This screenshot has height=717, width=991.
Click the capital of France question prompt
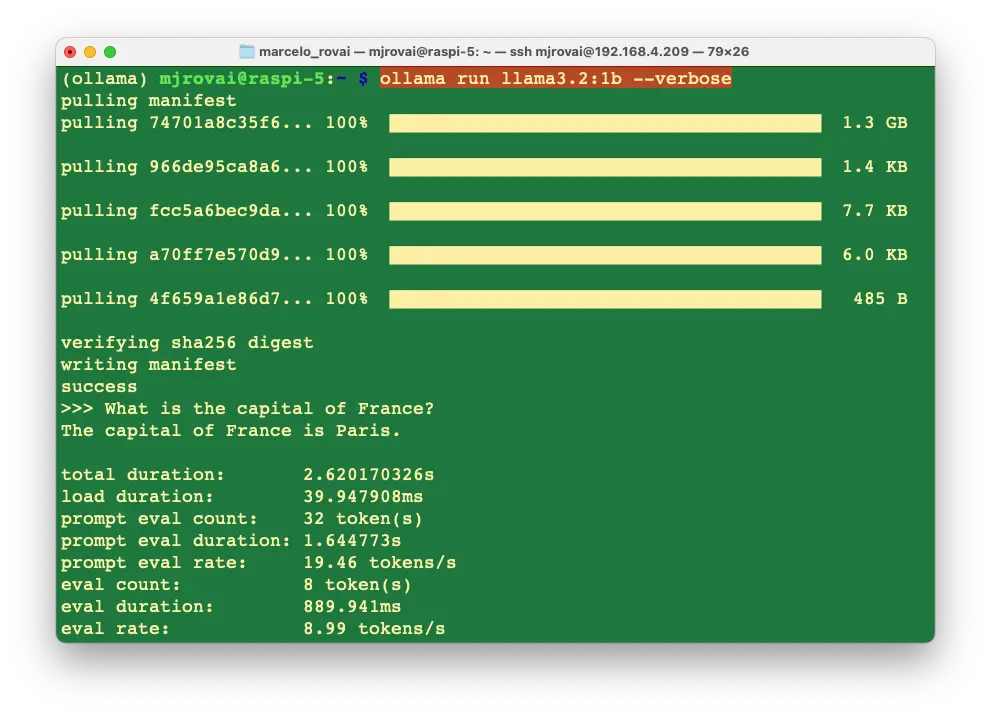[269, 409]
